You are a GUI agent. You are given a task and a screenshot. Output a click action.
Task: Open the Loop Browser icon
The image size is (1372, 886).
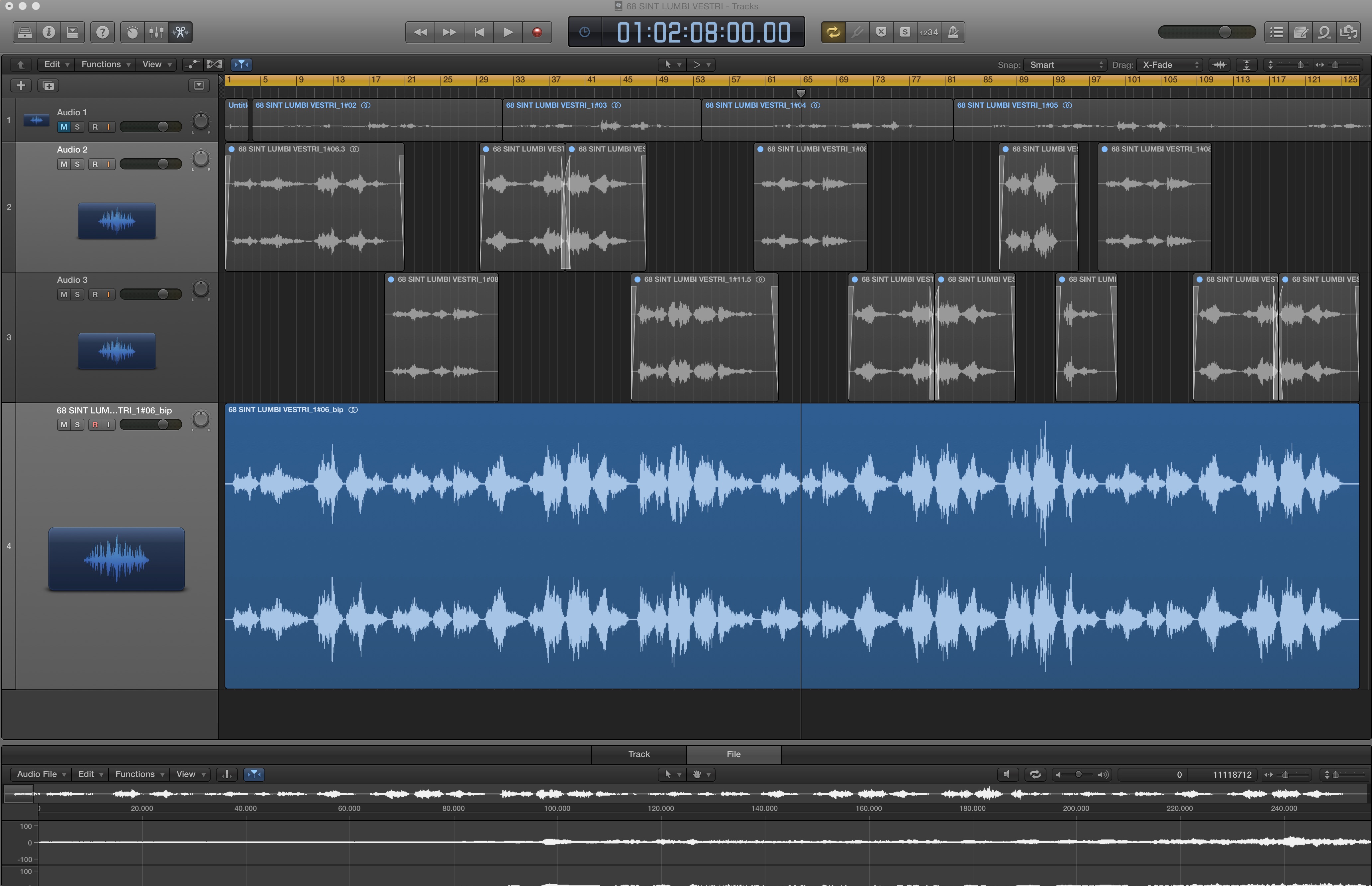(1324, 32)
